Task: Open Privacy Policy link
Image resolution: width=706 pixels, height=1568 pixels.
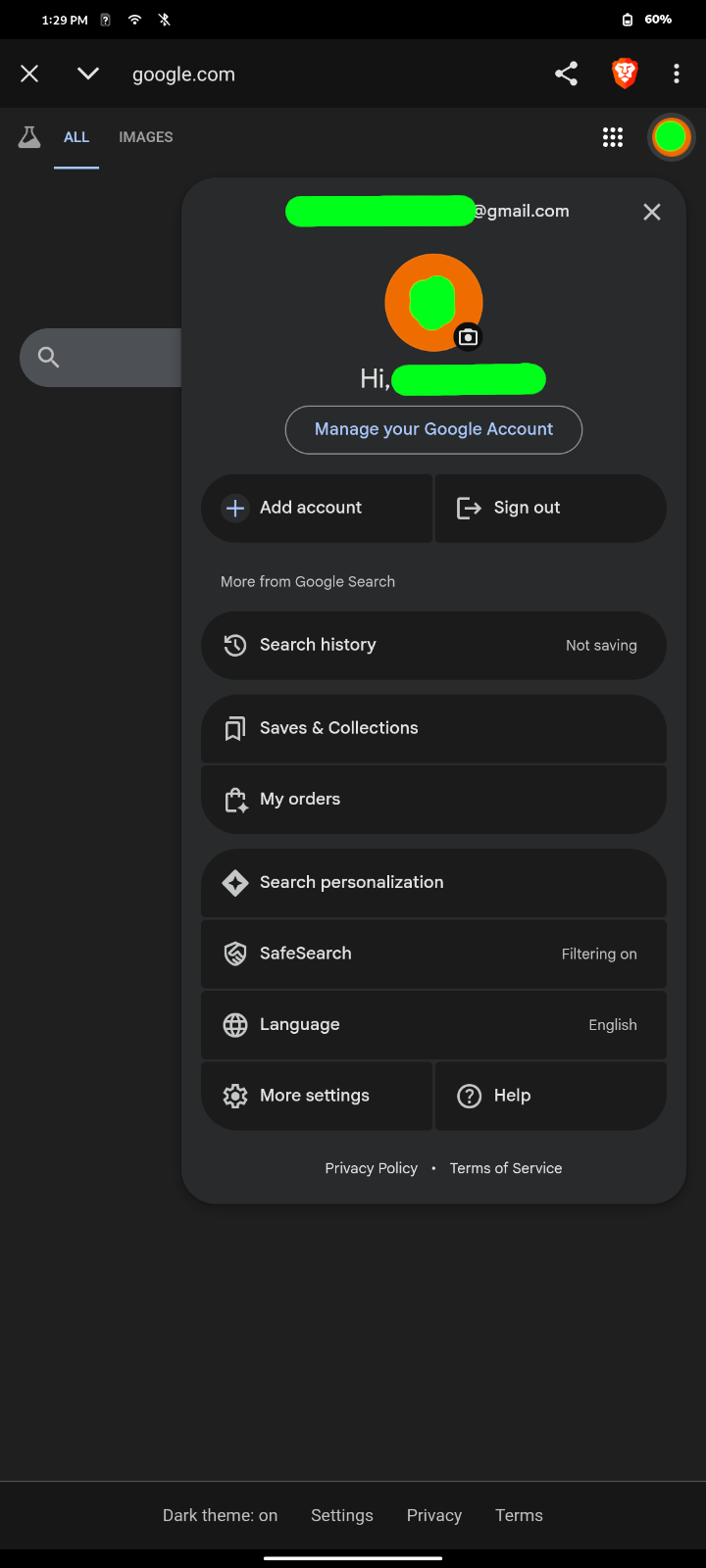Action: (x=371, y=1168)
